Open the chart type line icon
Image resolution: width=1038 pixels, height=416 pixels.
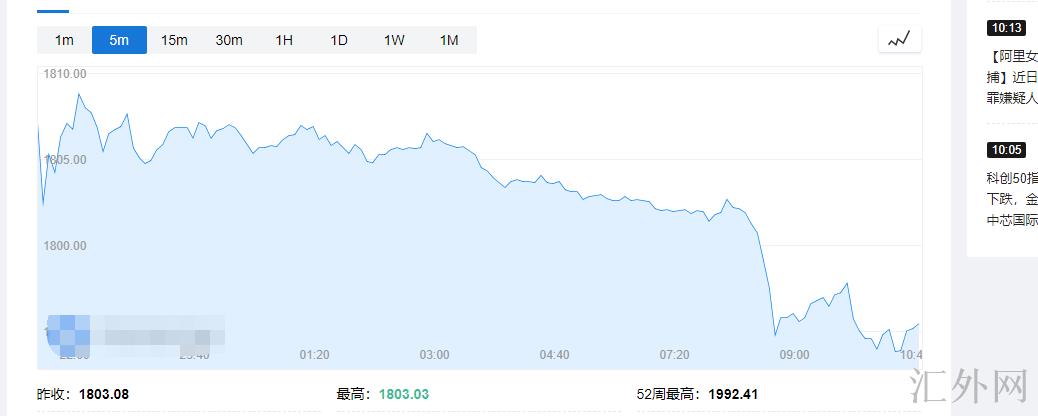point(899,40)
